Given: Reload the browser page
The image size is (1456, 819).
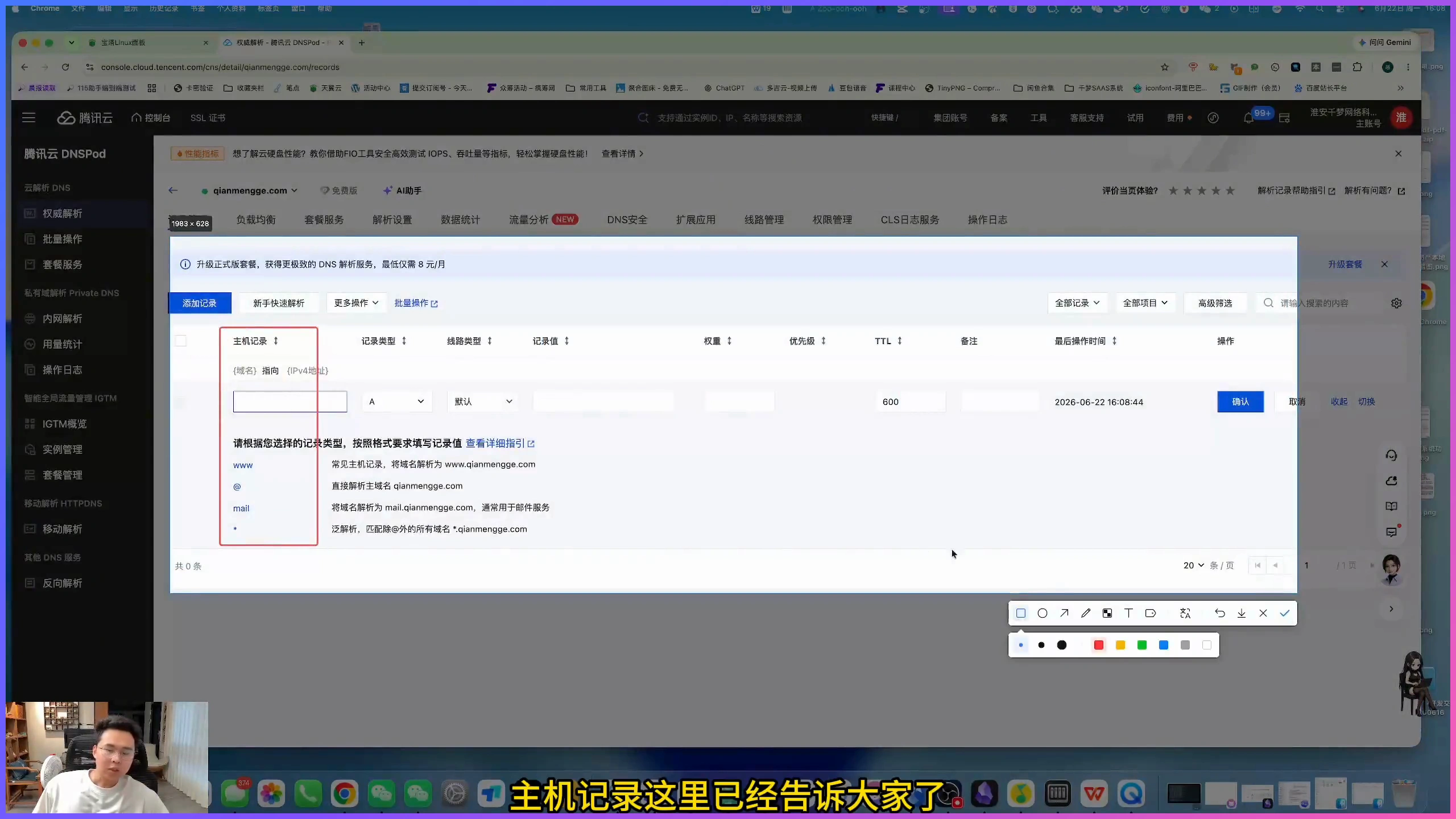Looking at the screenshot, I should click(x=65, y=67).
